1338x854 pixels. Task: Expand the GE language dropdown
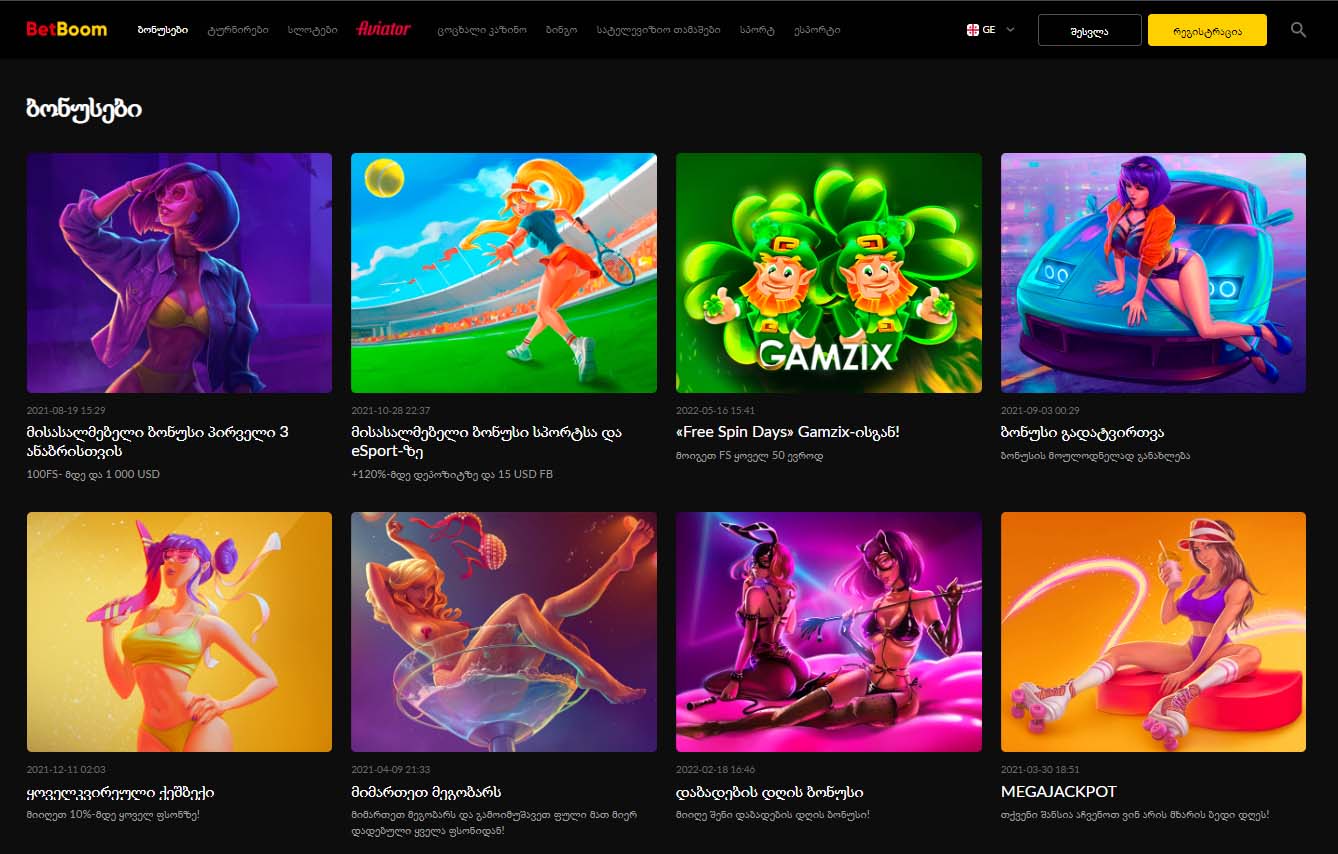click(1009, 30)
